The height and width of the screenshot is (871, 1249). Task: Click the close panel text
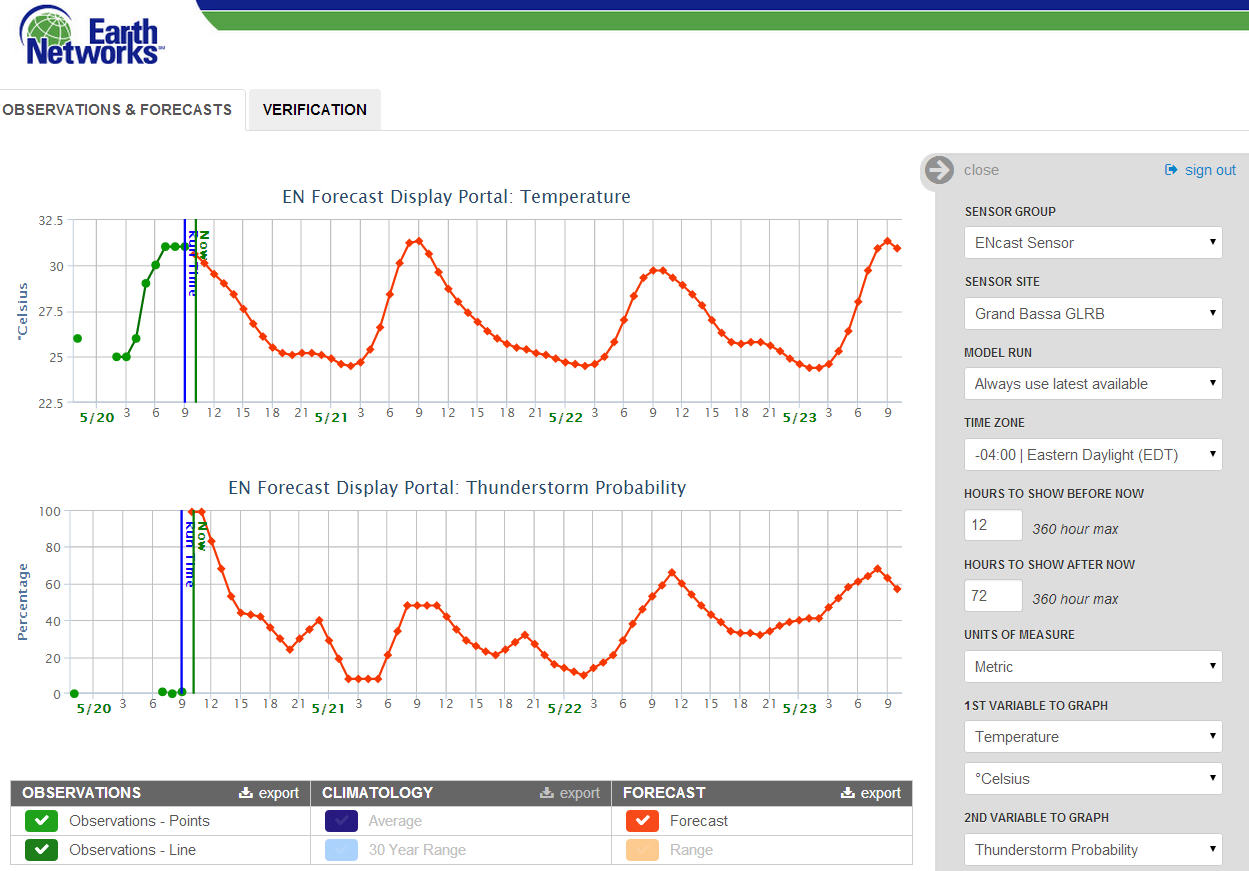tap(981, 170)
